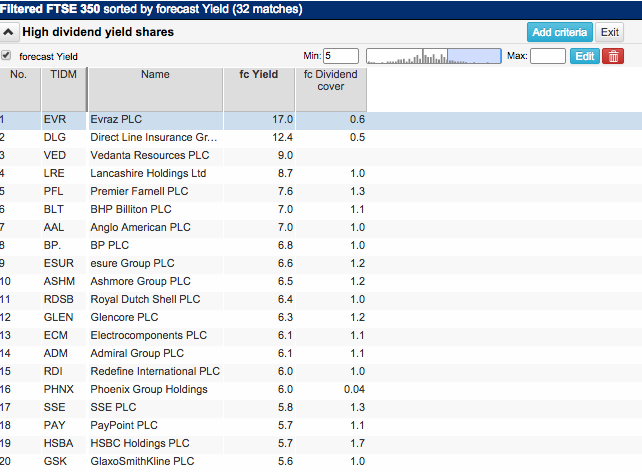Select the Evraz PLC row
This screenshot has width=642, height=472.
pyautogui.click(x=321, y=120)
